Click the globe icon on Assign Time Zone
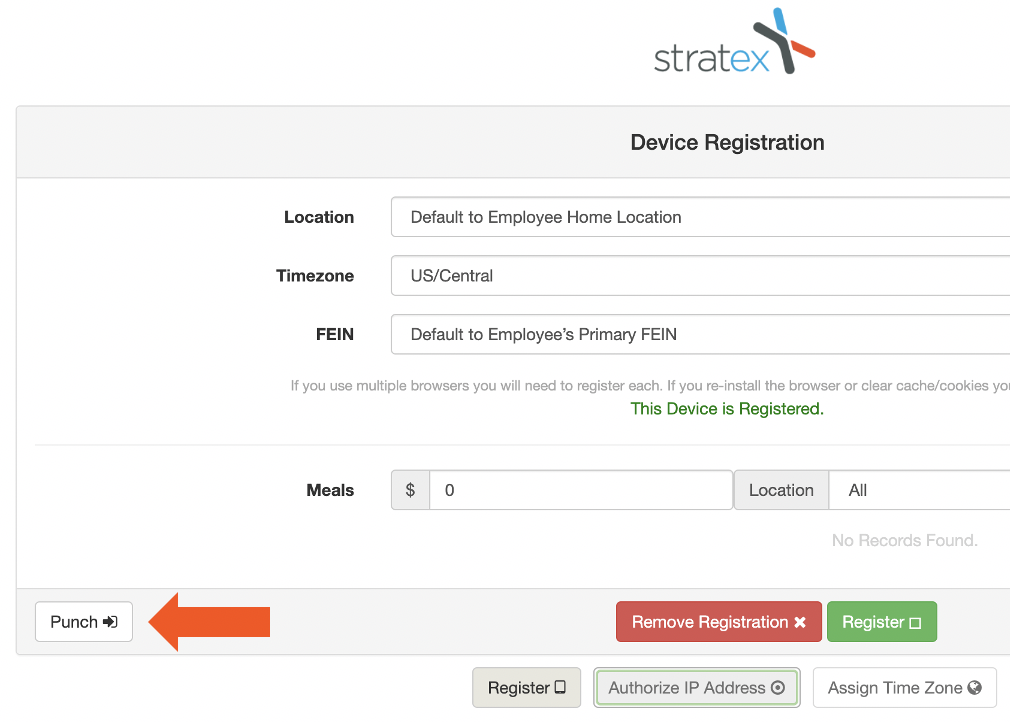1010x722 pixels. 975,688
